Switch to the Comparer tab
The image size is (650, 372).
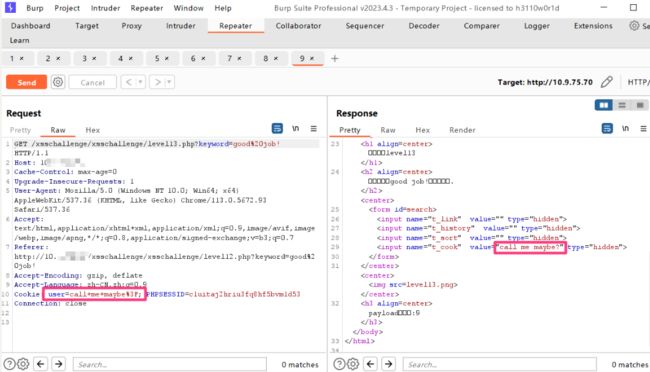(481, 26)
